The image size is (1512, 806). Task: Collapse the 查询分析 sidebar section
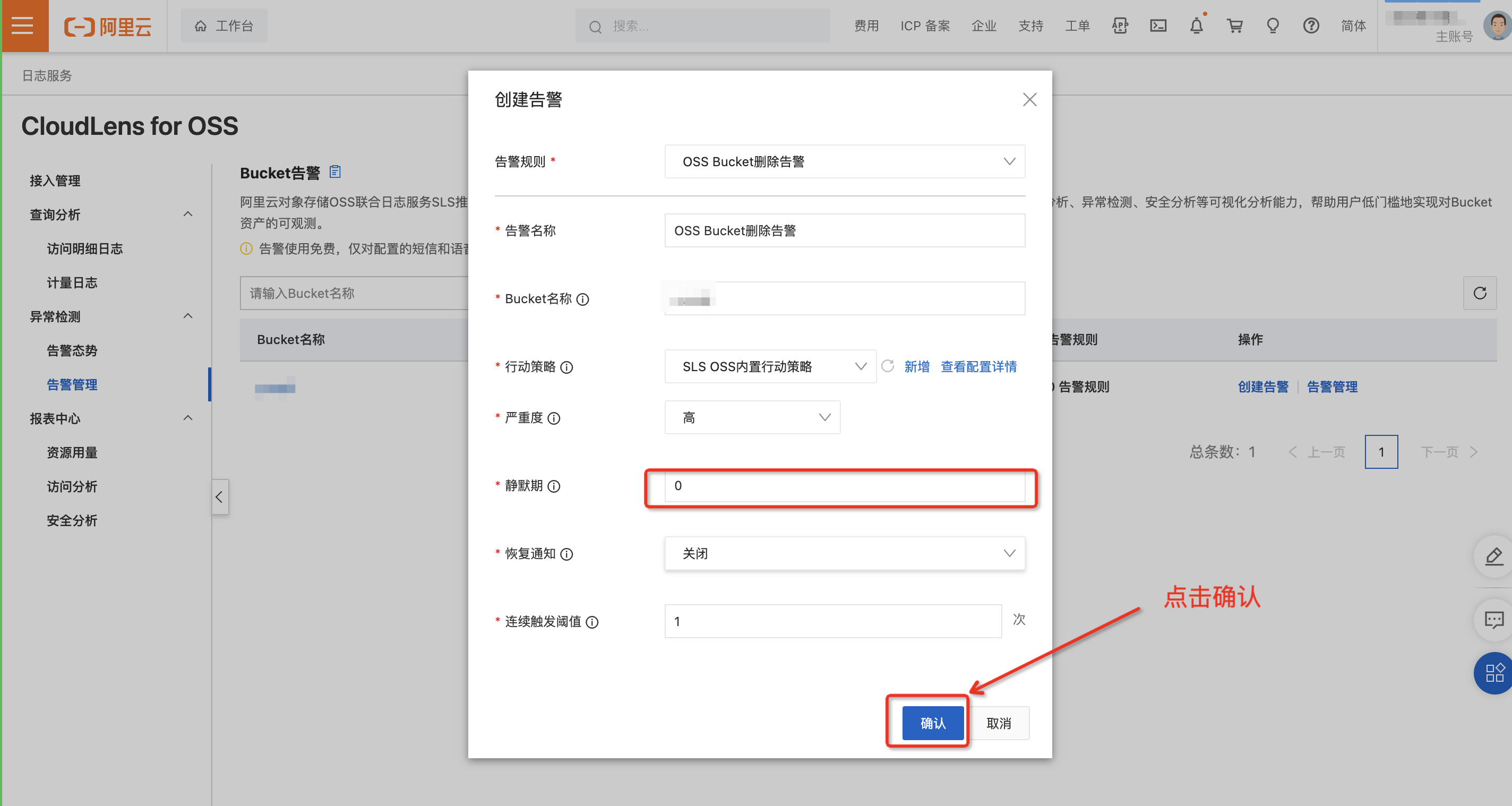pos(188,215)
